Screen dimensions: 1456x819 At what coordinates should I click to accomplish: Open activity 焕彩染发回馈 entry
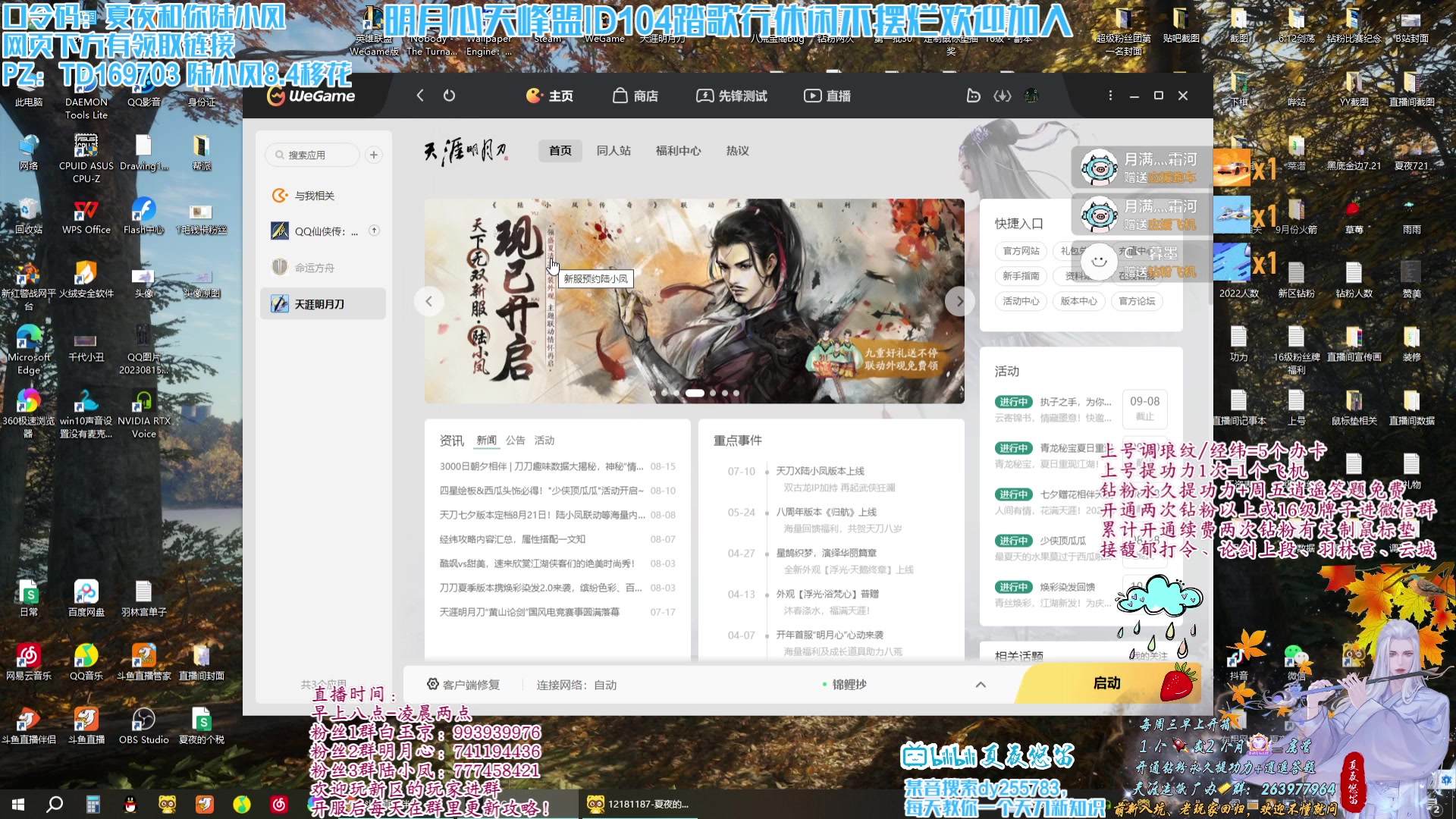(x=1054, y=595)
